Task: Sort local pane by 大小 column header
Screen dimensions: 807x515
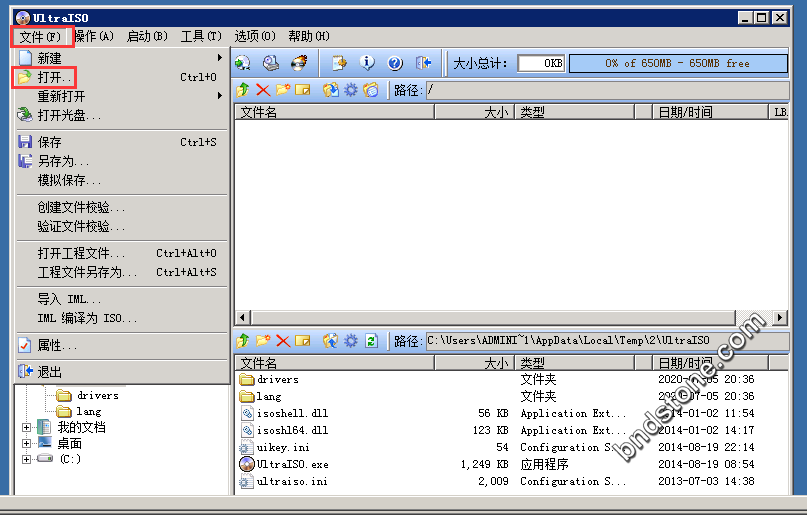Action: (x=474, y=363)
